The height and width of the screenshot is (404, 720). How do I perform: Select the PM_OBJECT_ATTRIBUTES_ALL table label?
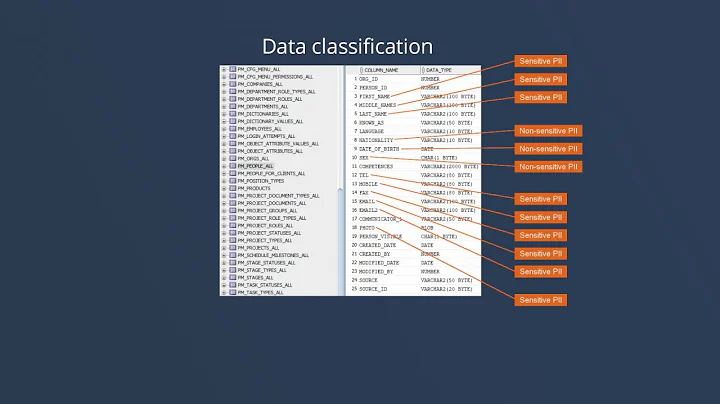(x=270, y=151)
